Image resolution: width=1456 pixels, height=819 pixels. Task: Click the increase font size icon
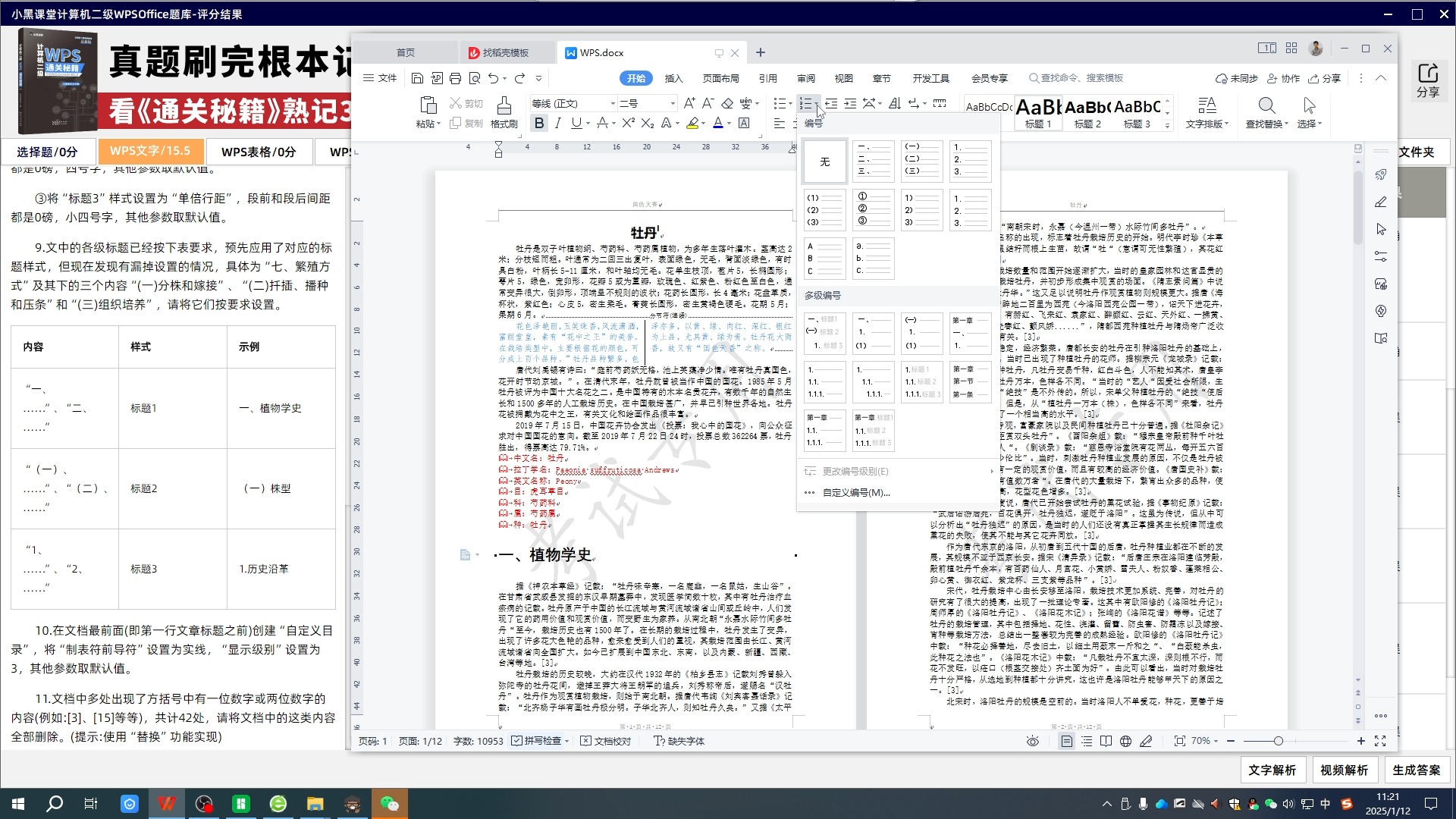689,103
